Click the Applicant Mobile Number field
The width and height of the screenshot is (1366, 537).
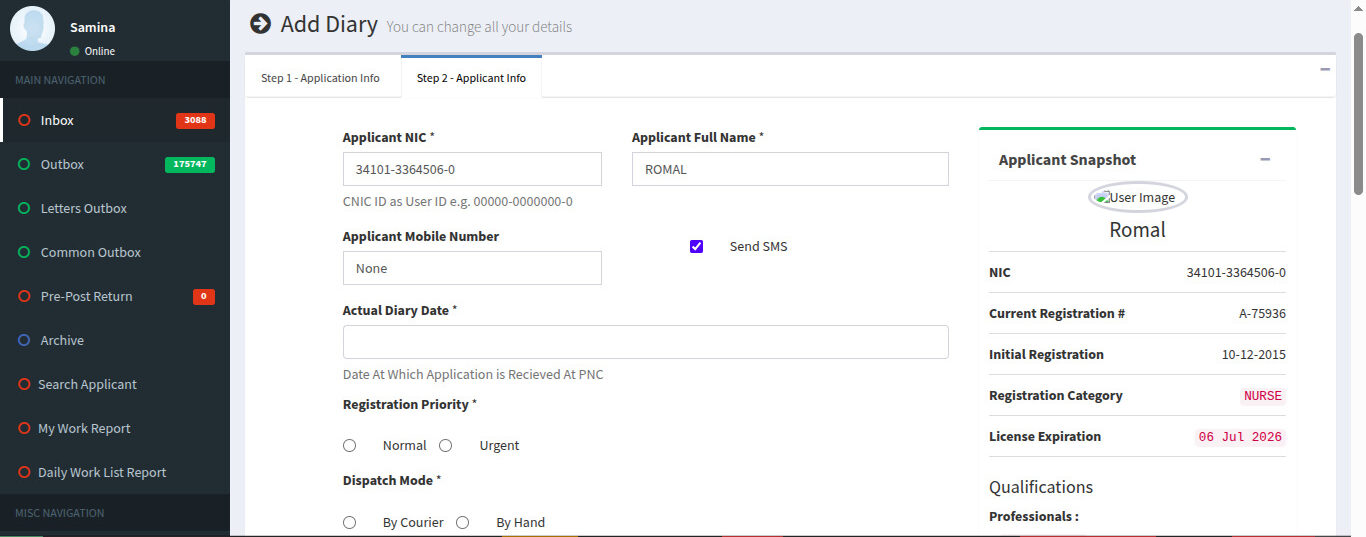click(472, 268)
